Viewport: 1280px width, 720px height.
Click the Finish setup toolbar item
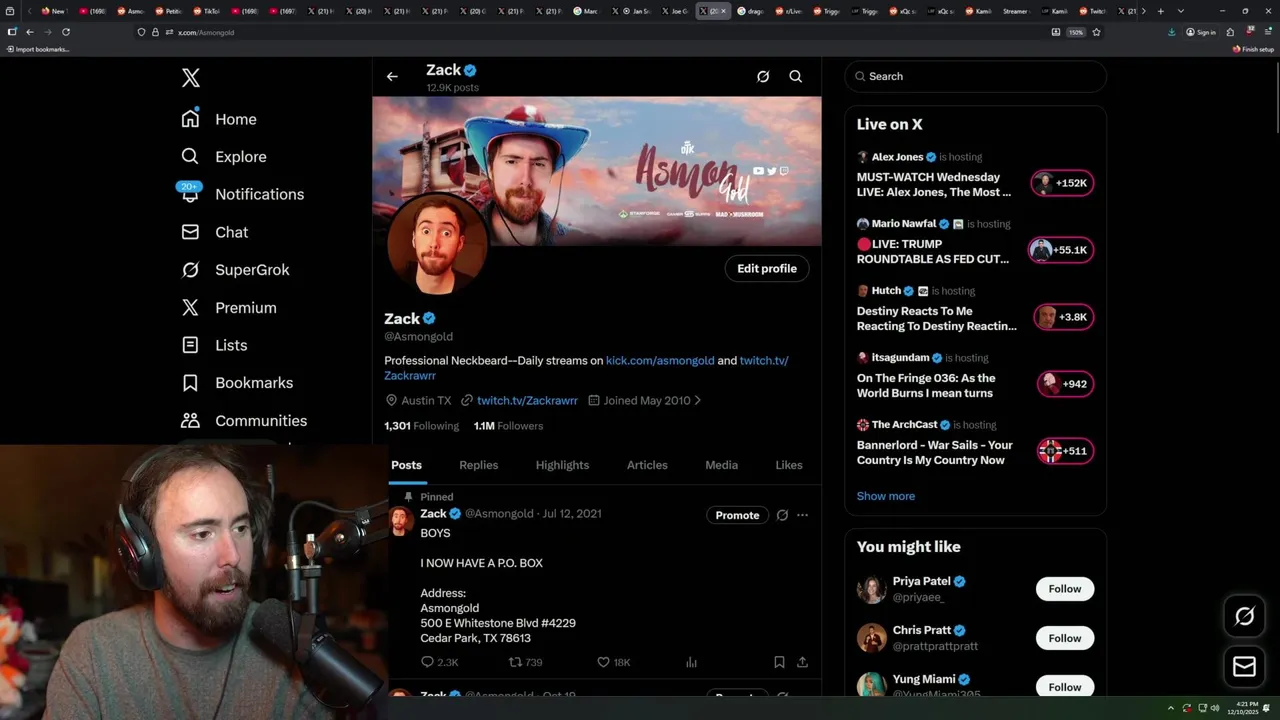point(1253,49)
